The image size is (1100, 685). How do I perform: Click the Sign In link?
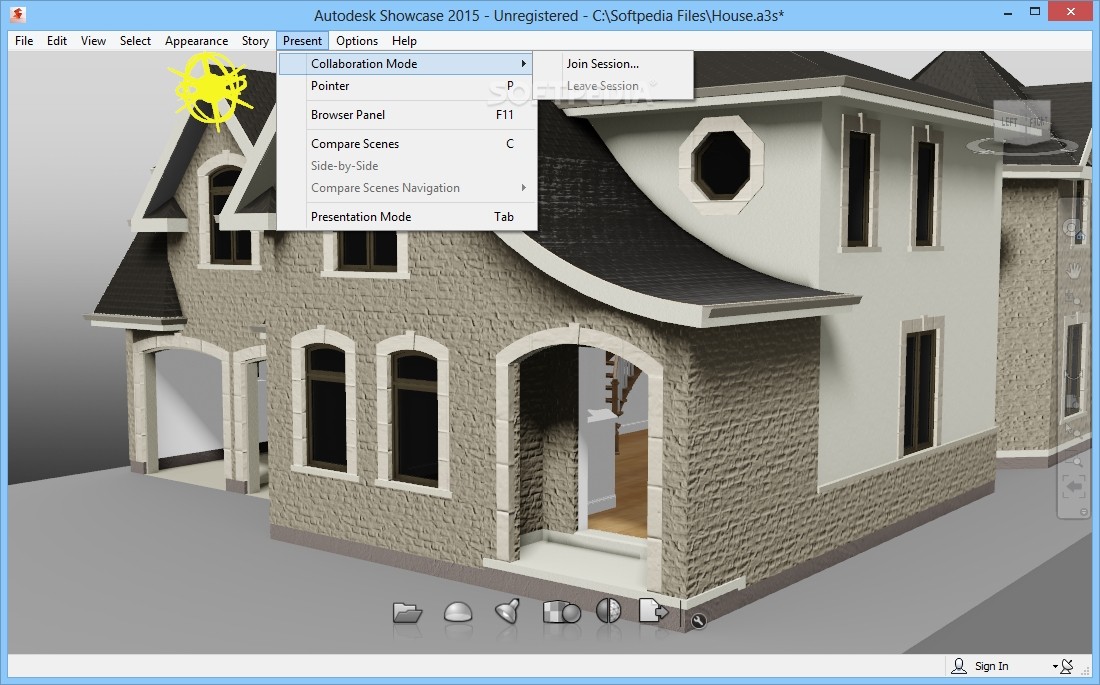[991, 666]
